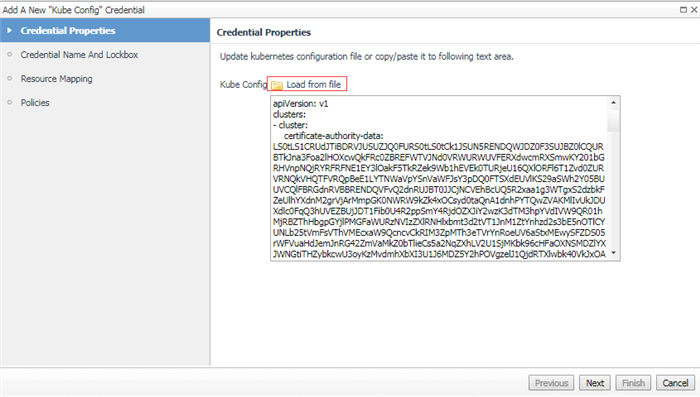Click inside the Kube Config text area
The image size is (700, 397).
[x=439, y=178]
